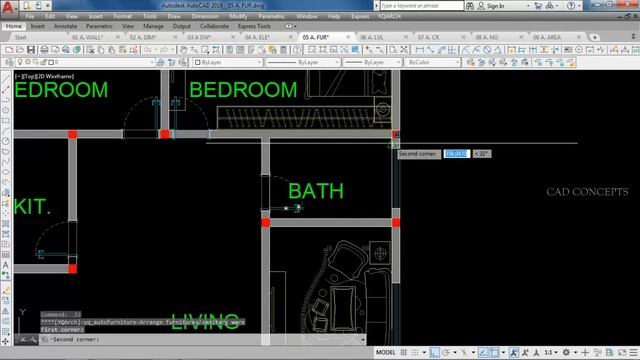Click the Cut scissors icon
640x360 pixels.
pyautogui.click(x=90, y=50)
